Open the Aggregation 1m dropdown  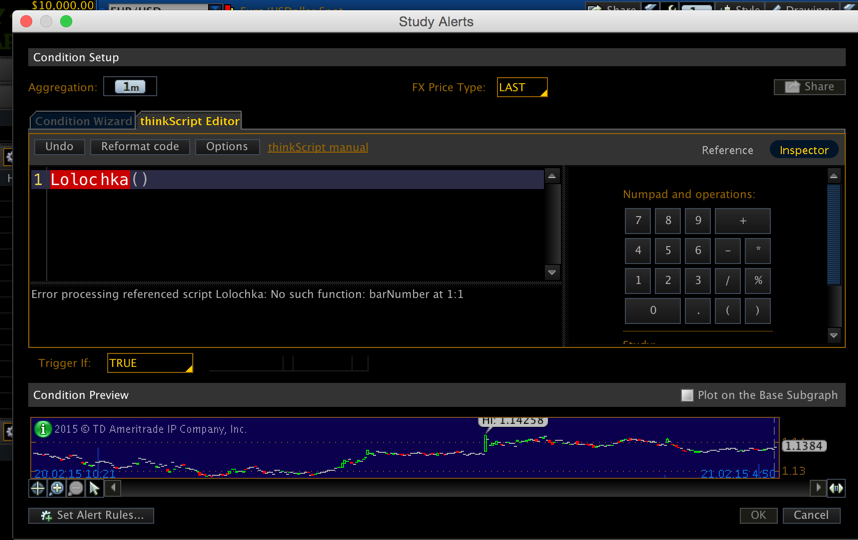[130, 87]
